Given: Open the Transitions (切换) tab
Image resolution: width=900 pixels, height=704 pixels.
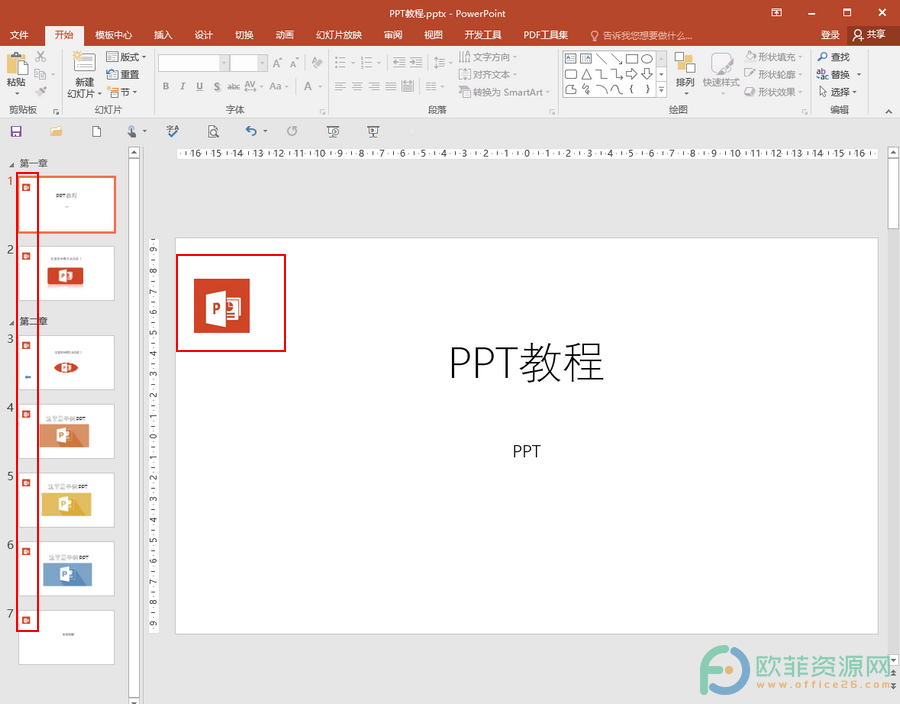Looking at the screenshot, I should point(244,35).
